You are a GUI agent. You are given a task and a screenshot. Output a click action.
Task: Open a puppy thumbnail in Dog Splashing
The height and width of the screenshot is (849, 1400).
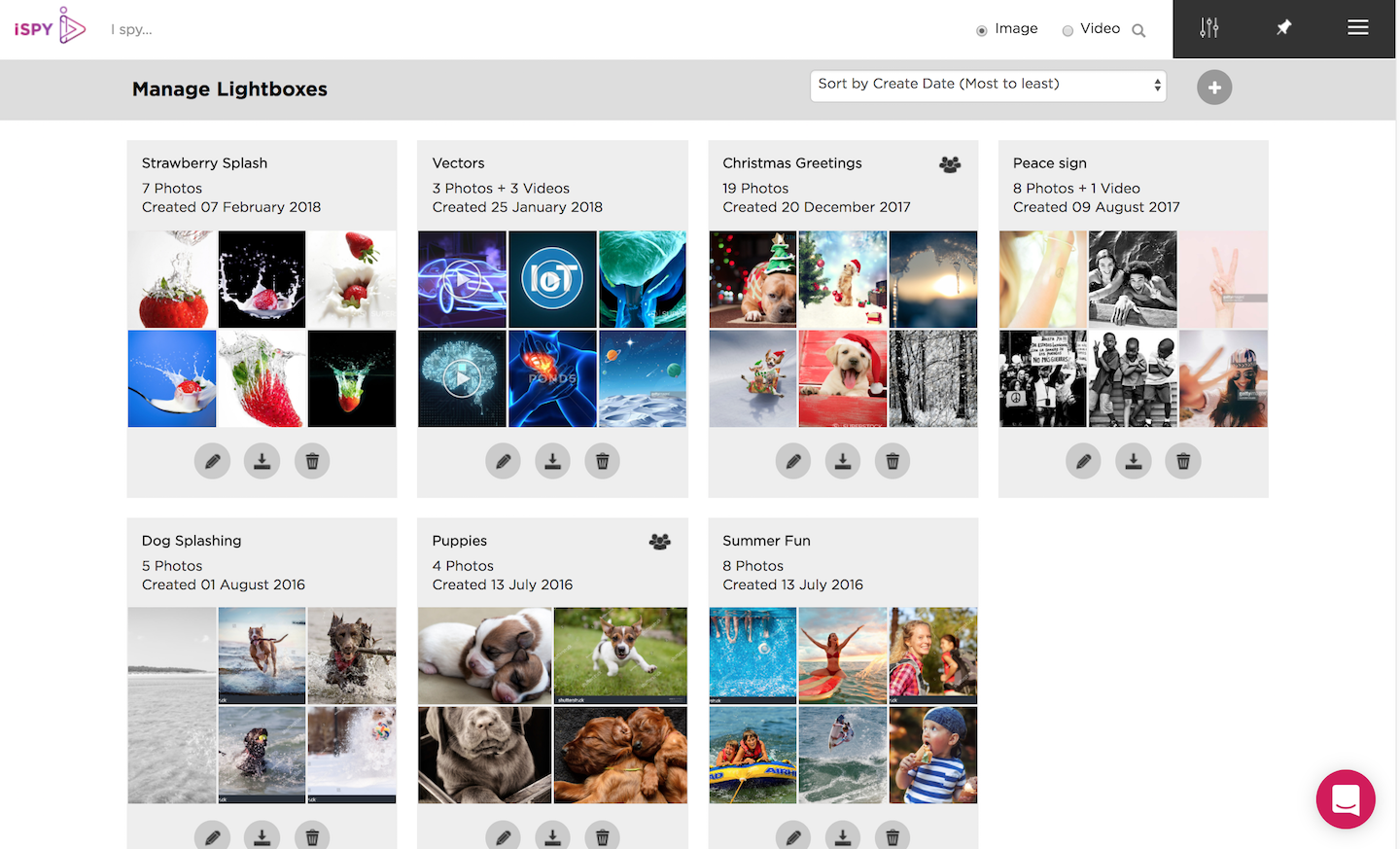[x=262, y=654]
